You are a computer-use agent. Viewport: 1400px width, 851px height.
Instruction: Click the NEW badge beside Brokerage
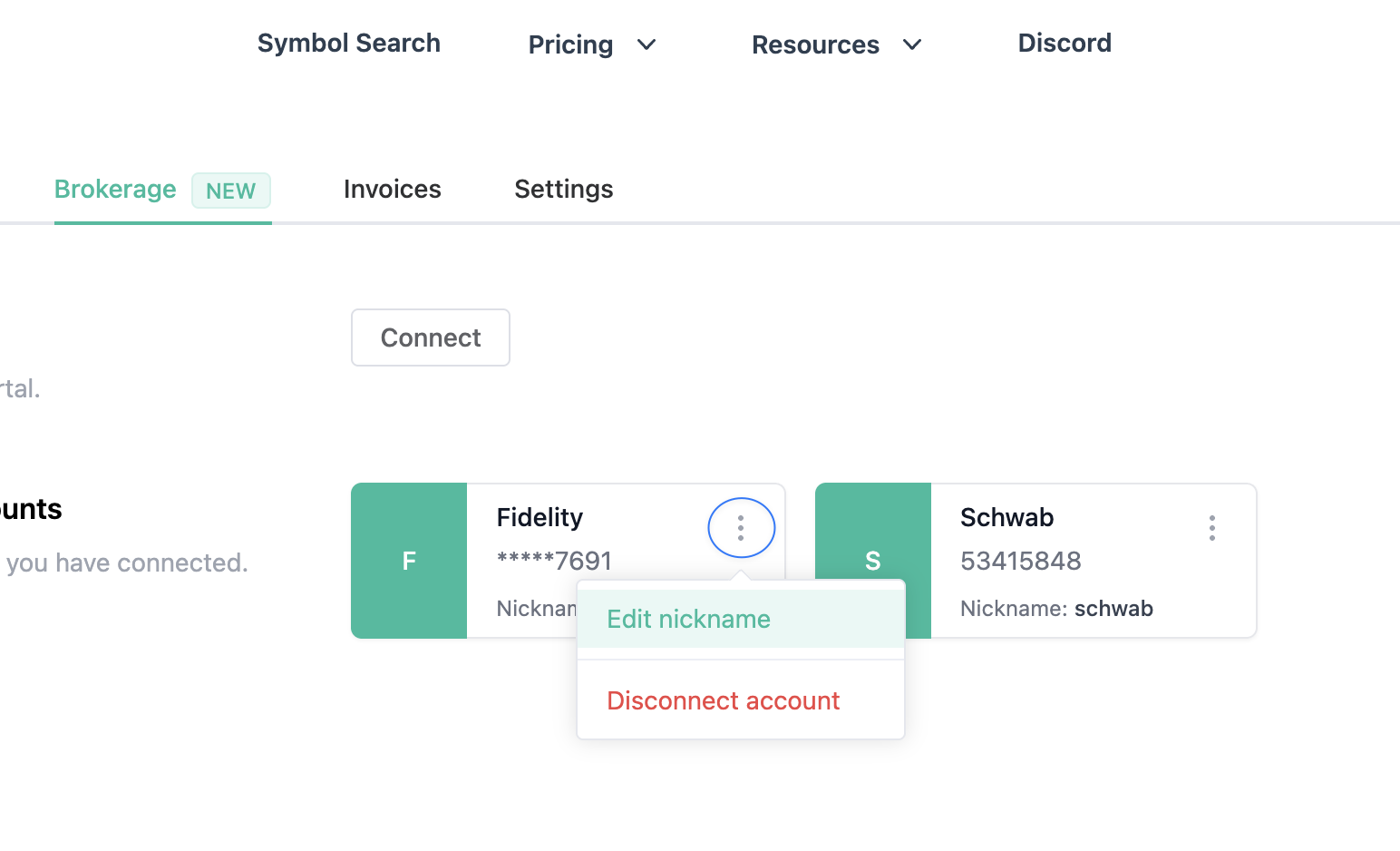[231, 191]
